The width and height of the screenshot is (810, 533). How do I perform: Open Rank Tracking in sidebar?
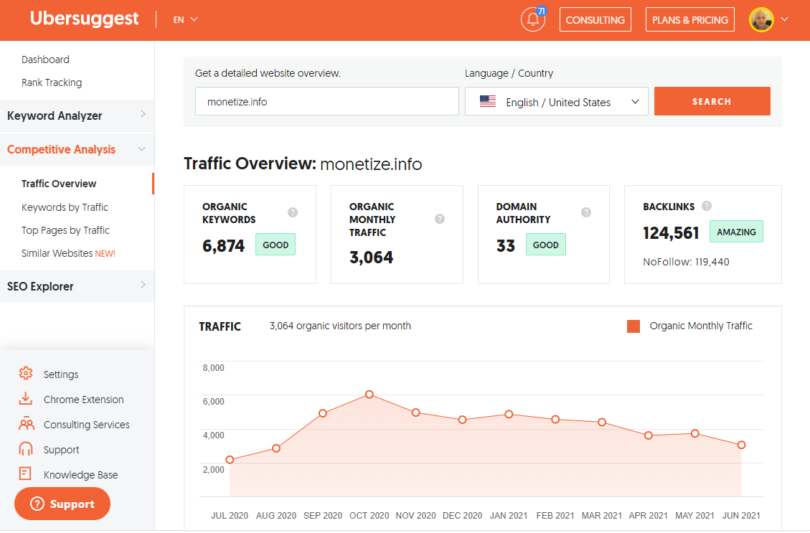(x=52, y=83)
